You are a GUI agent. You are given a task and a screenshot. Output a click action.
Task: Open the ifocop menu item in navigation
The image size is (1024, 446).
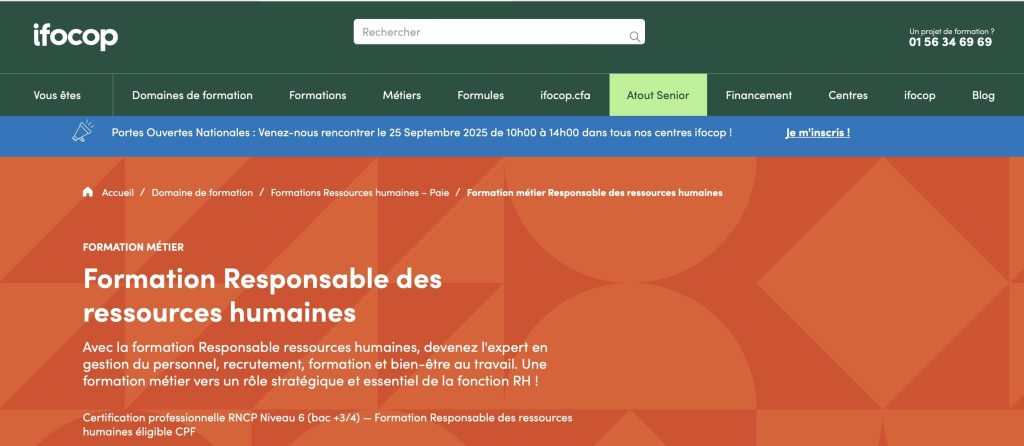pyautogui.click(x=920, y=95)
